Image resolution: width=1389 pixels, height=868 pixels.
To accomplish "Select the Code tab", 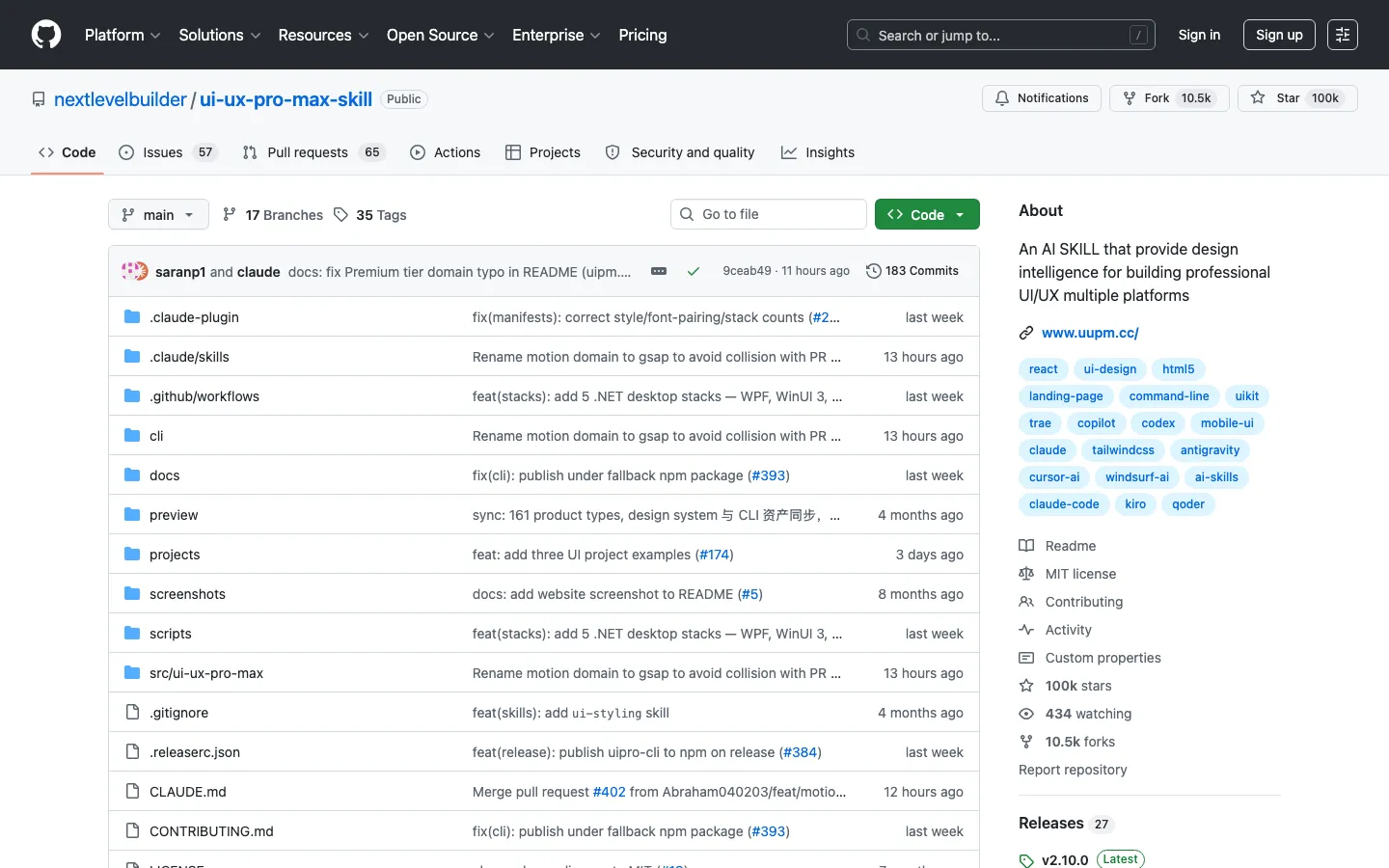I will (x=67, y=152).
